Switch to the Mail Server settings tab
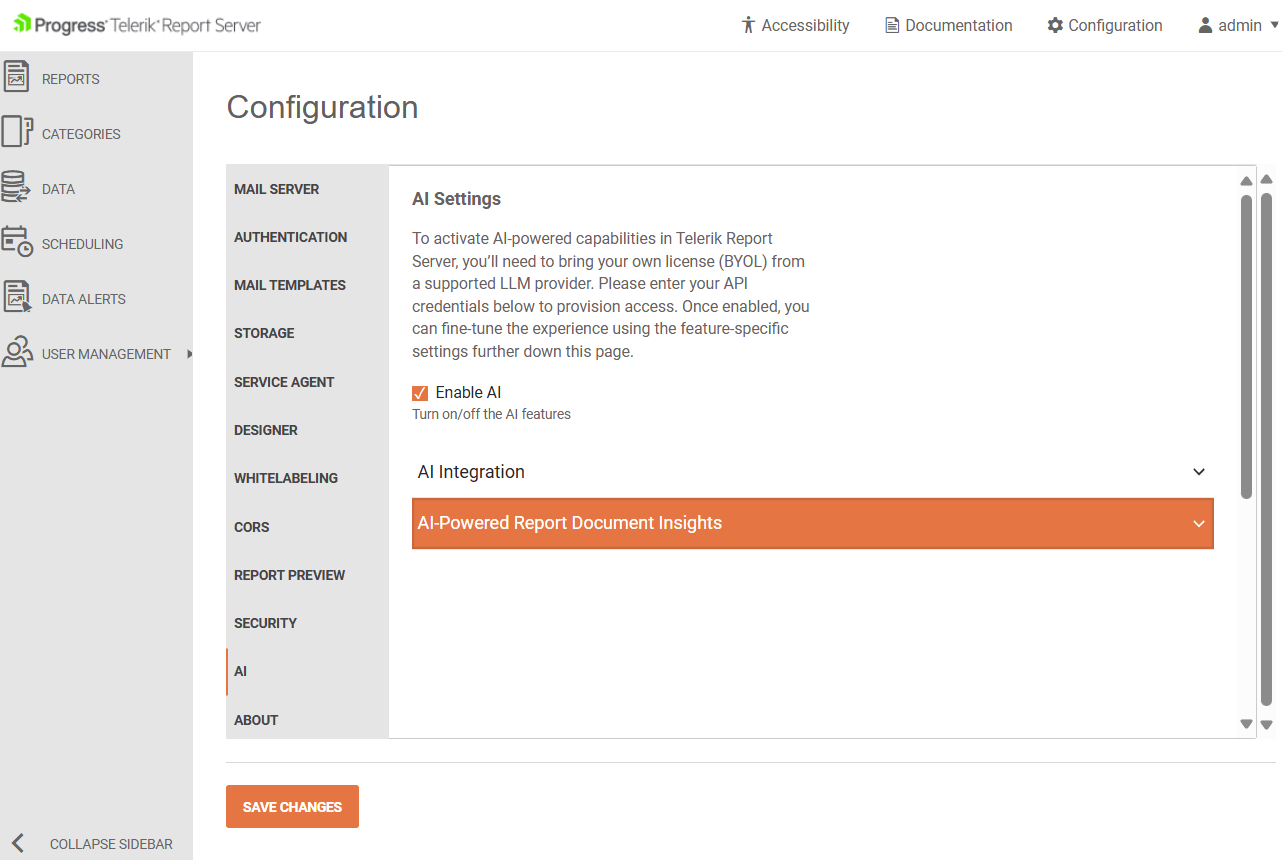Image resolution: width=1282 pixels, height=860 pixels. (x=277, y=189)
